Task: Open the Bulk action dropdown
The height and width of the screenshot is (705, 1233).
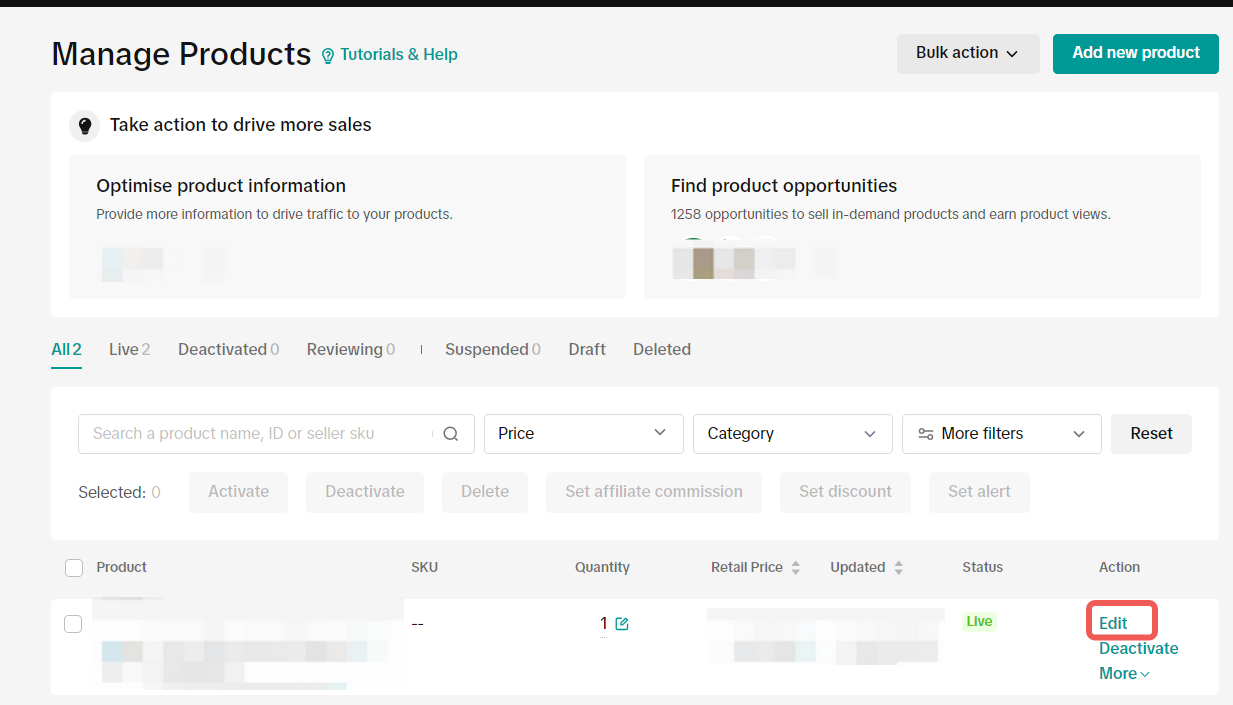Action: 967,53
